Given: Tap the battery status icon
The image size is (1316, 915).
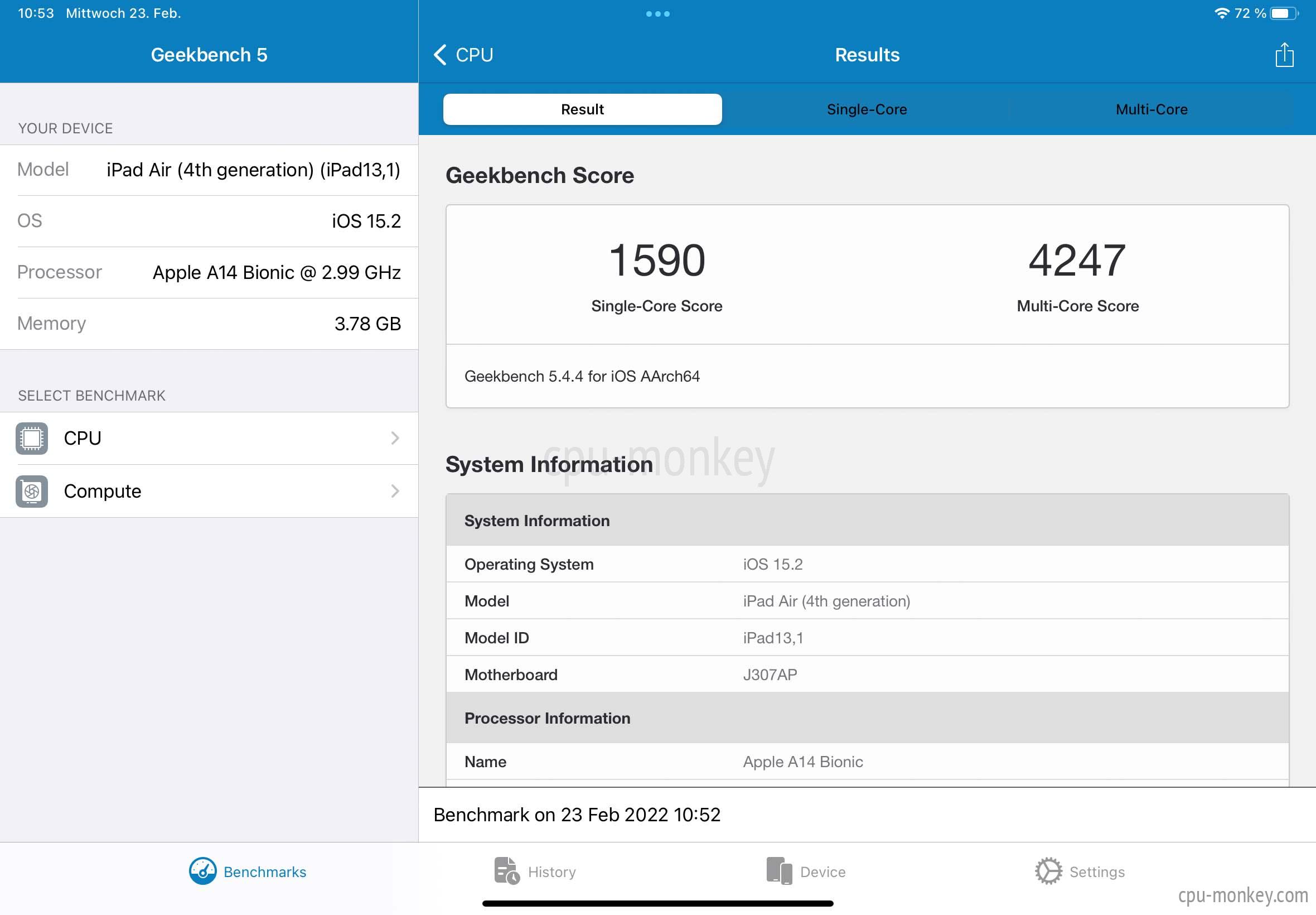Looking at the screenshot, I should (x=1283, y=13).
